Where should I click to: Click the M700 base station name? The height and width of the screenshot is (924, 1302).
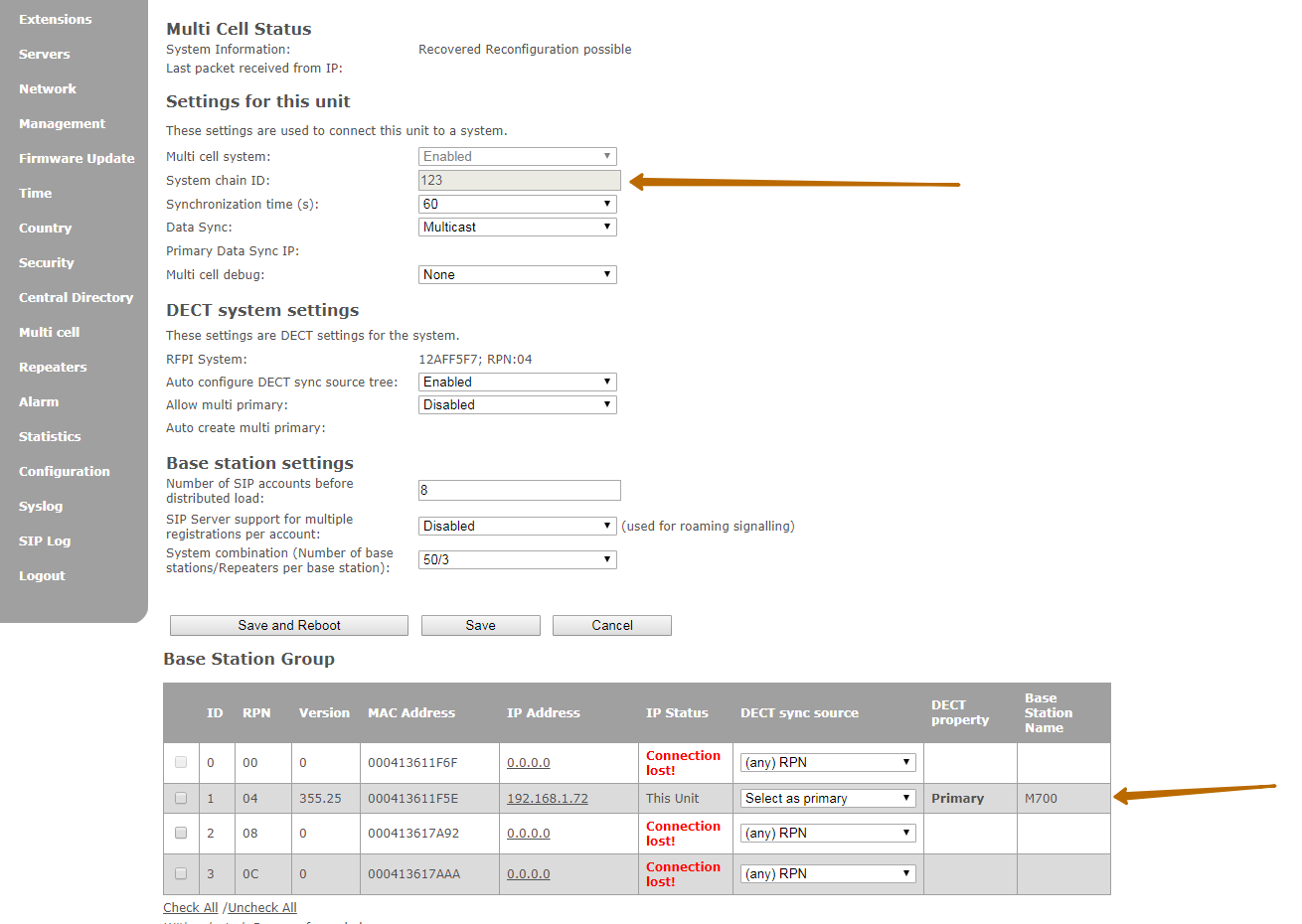(1041, 798)
